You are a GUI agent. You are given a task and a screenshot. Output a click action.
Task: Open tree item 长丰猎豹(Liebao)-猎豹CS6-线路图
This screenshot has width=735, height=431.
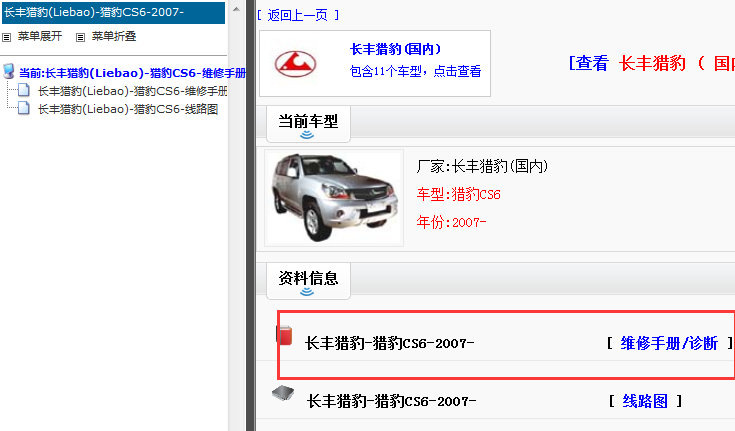[128, 109]
